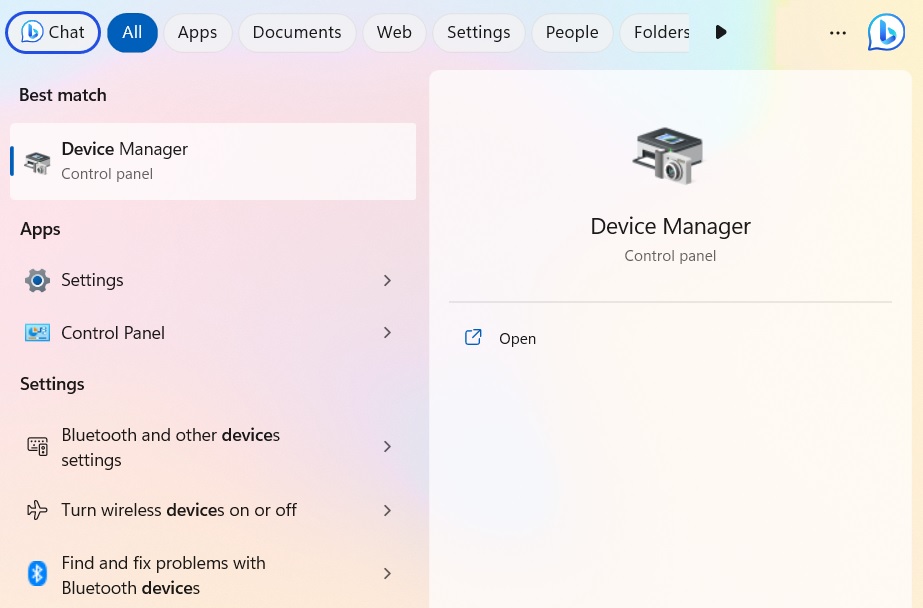The image size is (923, 608).
Task: Click the Device Manager icon in Best match
Action: click(37, 161)
